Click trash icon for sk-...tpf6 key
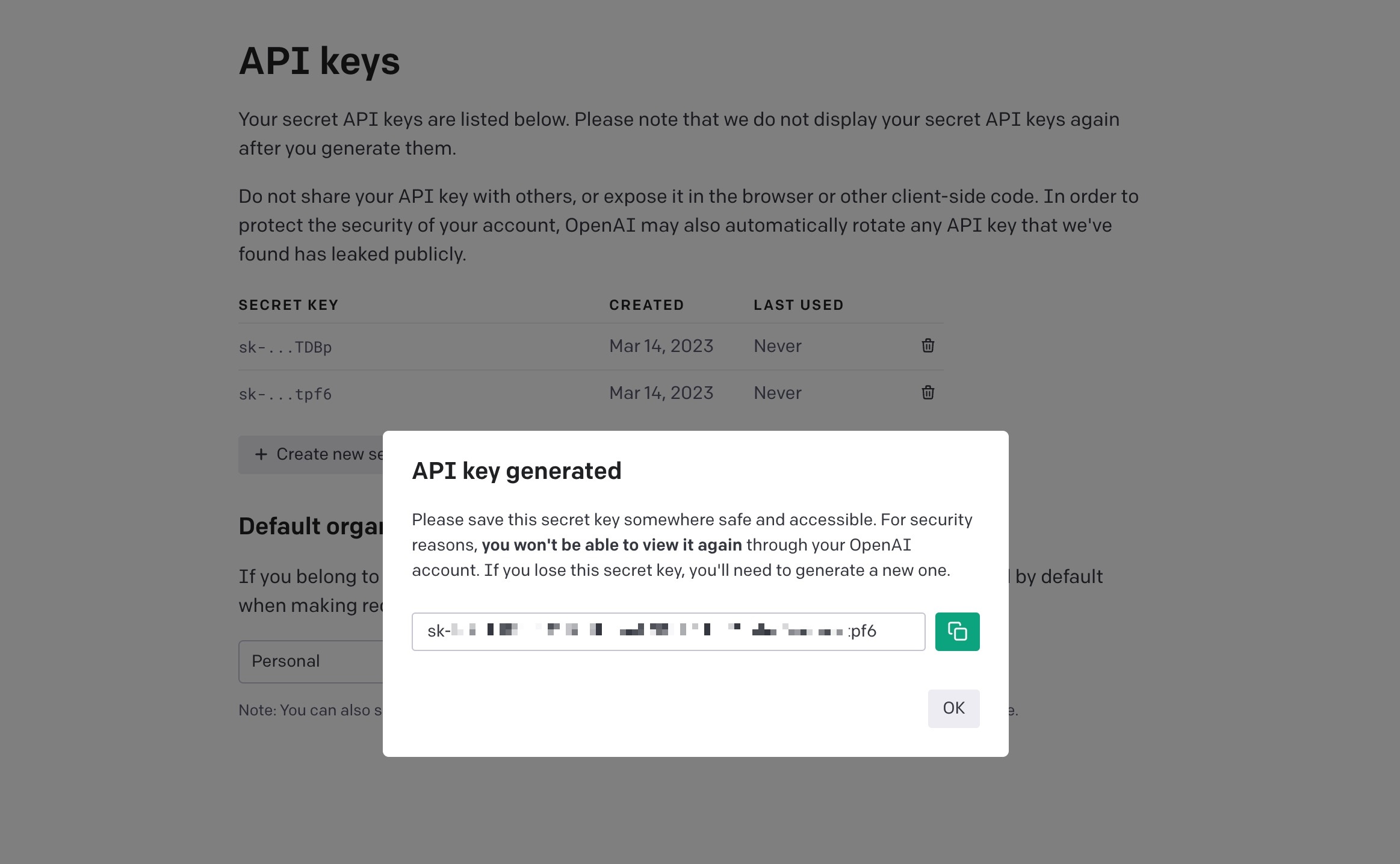Screen dimensions: 1400x864 pos(928,392)
